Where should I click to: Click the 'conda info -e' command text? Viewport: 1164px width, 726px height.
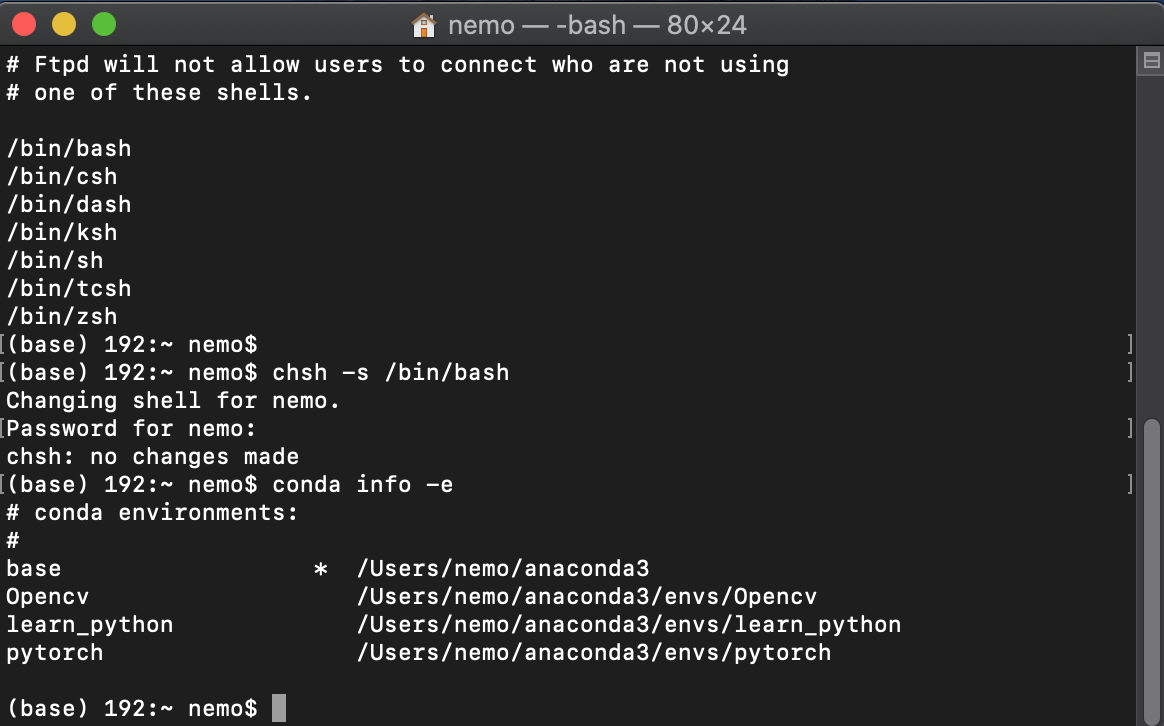(362, 485)
